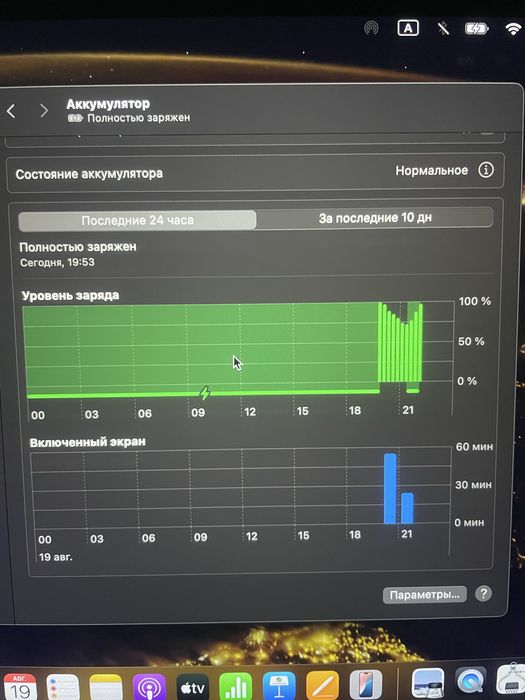The image size is (525, 700).
Task: Launch Apple TV from the Dock
Action: (192, 687)
